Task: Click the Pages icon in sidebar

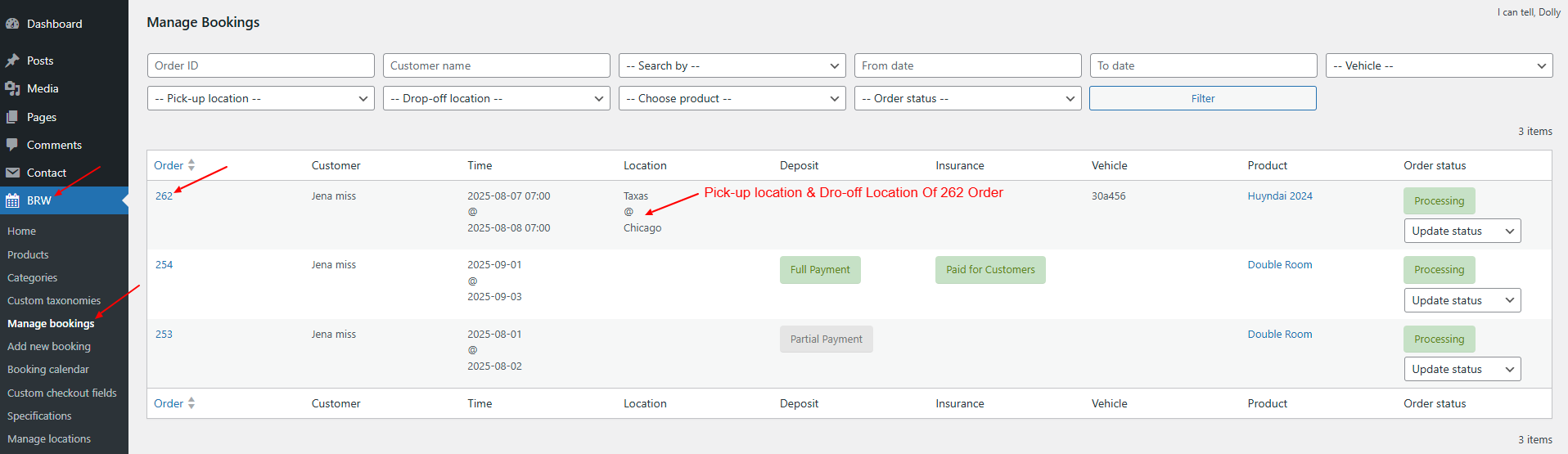Action: click(x=12, y=117)
